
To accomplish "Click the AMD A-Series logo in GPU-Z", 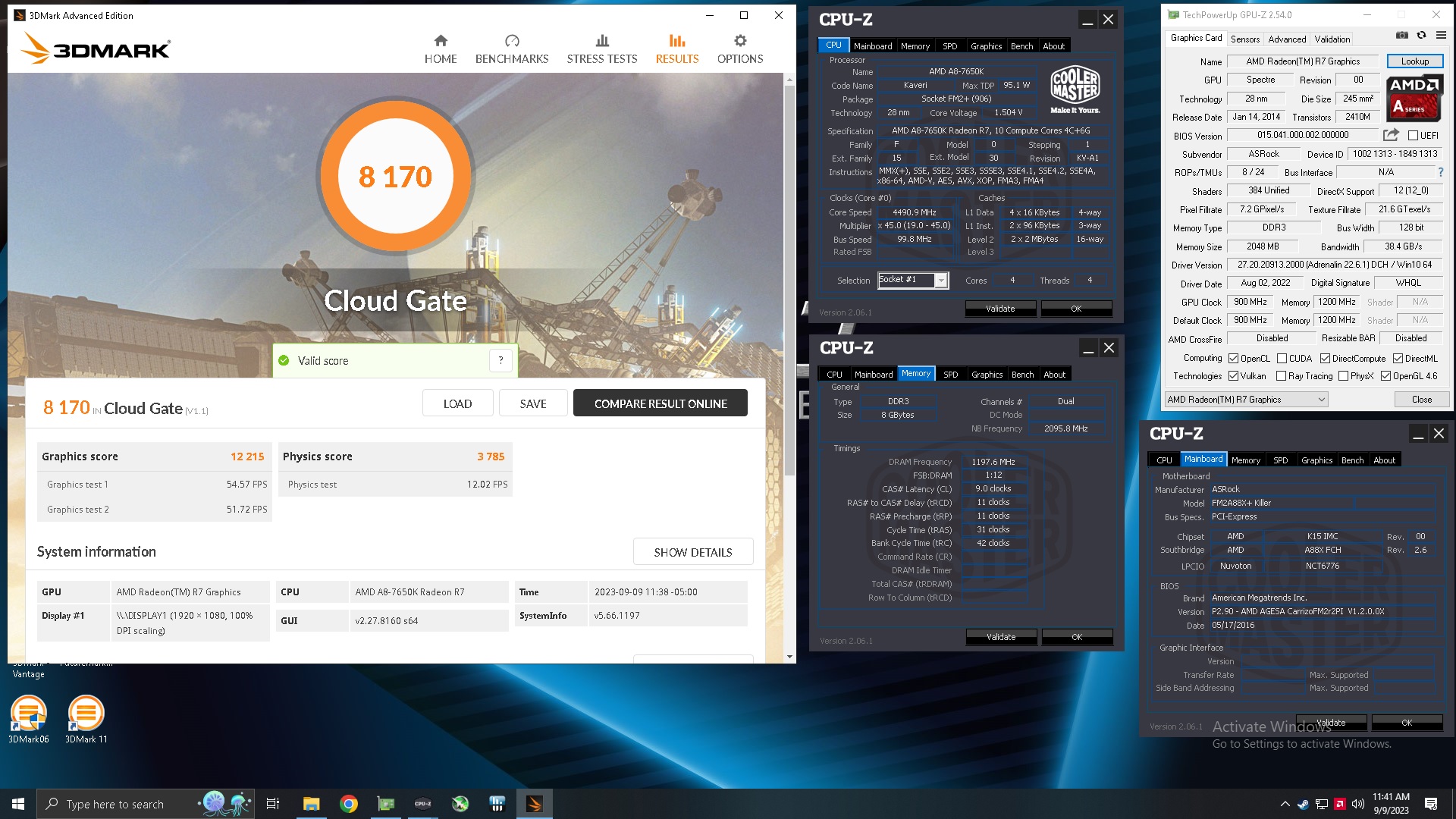I will tap(1414, 98).
